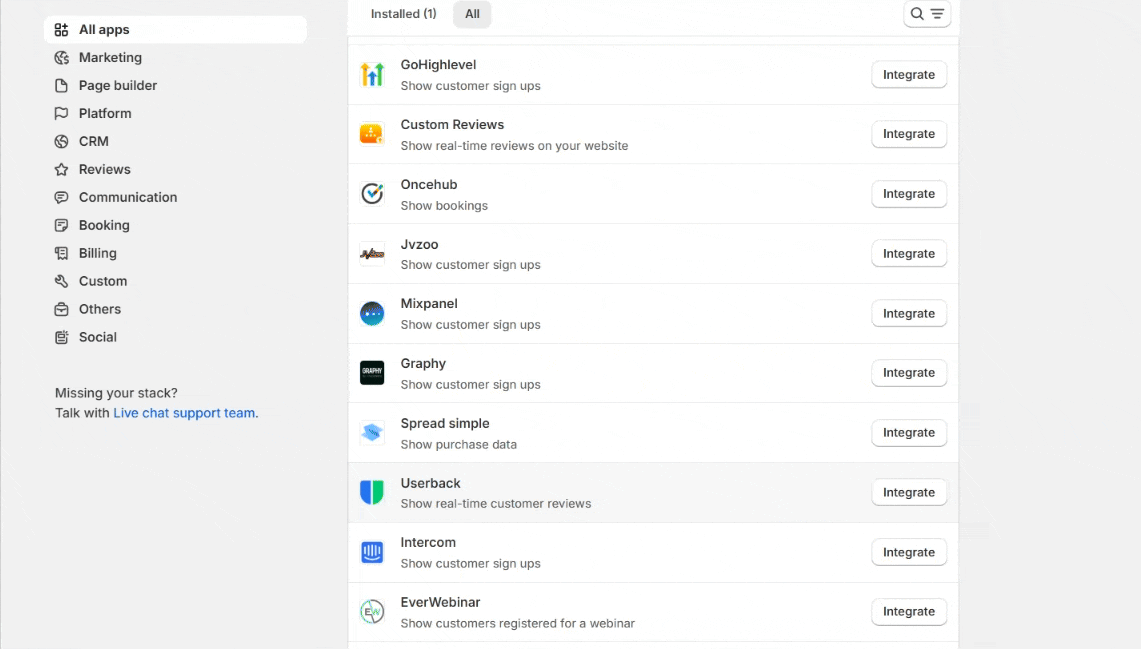Click the Platform flag icon
Screen dimensions: 1141x649
point(61,114)
